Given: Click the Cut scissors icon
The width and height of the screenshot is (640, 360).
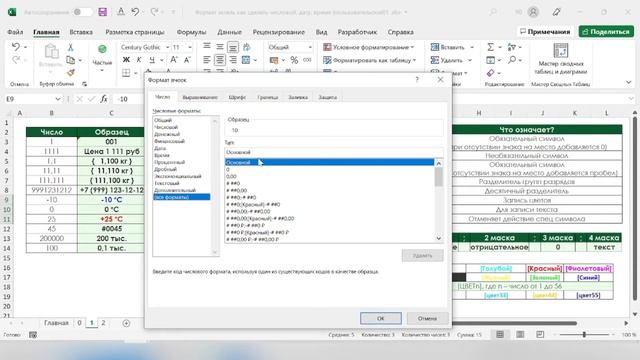Looking at the screenshot, I should tap(71, 47).
